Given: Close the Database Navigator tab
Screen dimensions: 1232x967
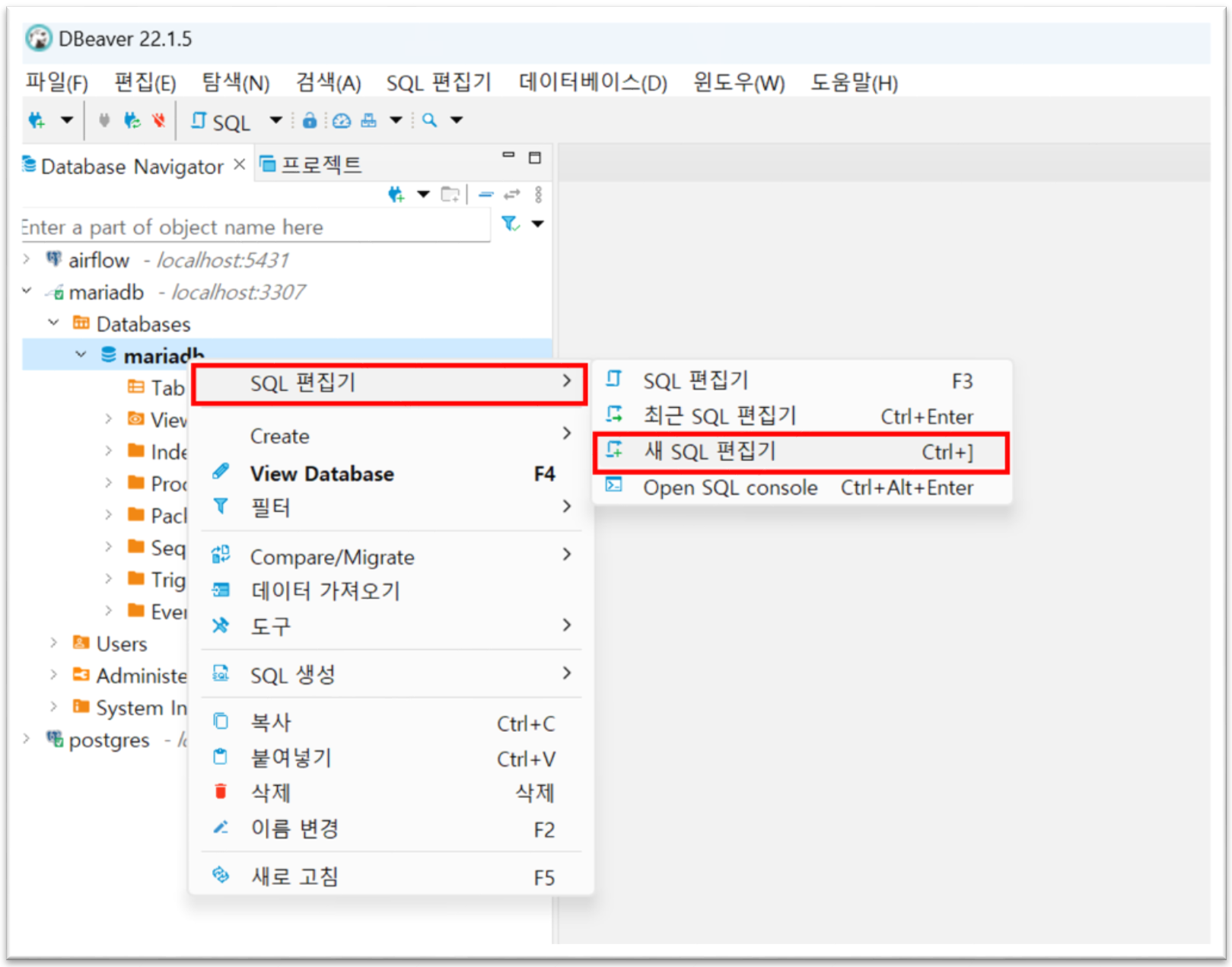Looking at the screenshot, I should (239, 164).
